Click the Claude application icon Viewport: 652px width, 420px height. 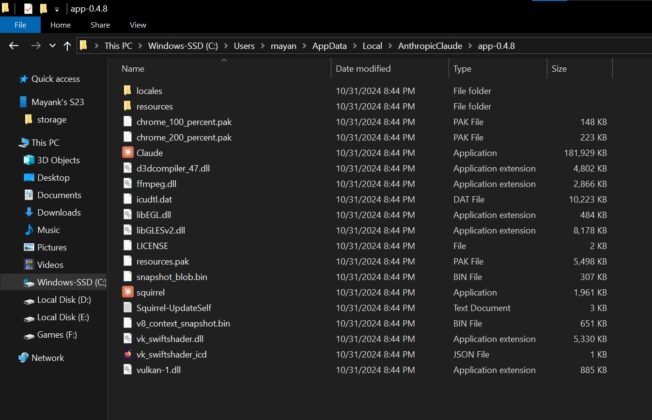[x=127, y=153]
